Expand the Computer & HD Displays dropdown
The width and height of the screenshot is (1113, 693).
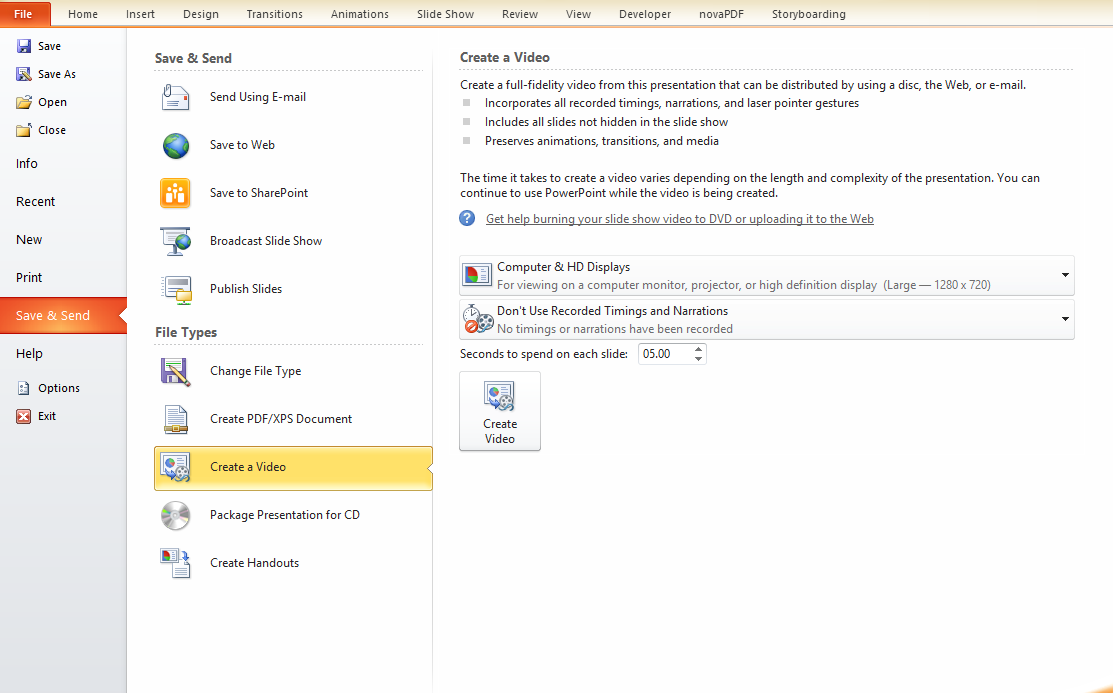coord(1065,275)
